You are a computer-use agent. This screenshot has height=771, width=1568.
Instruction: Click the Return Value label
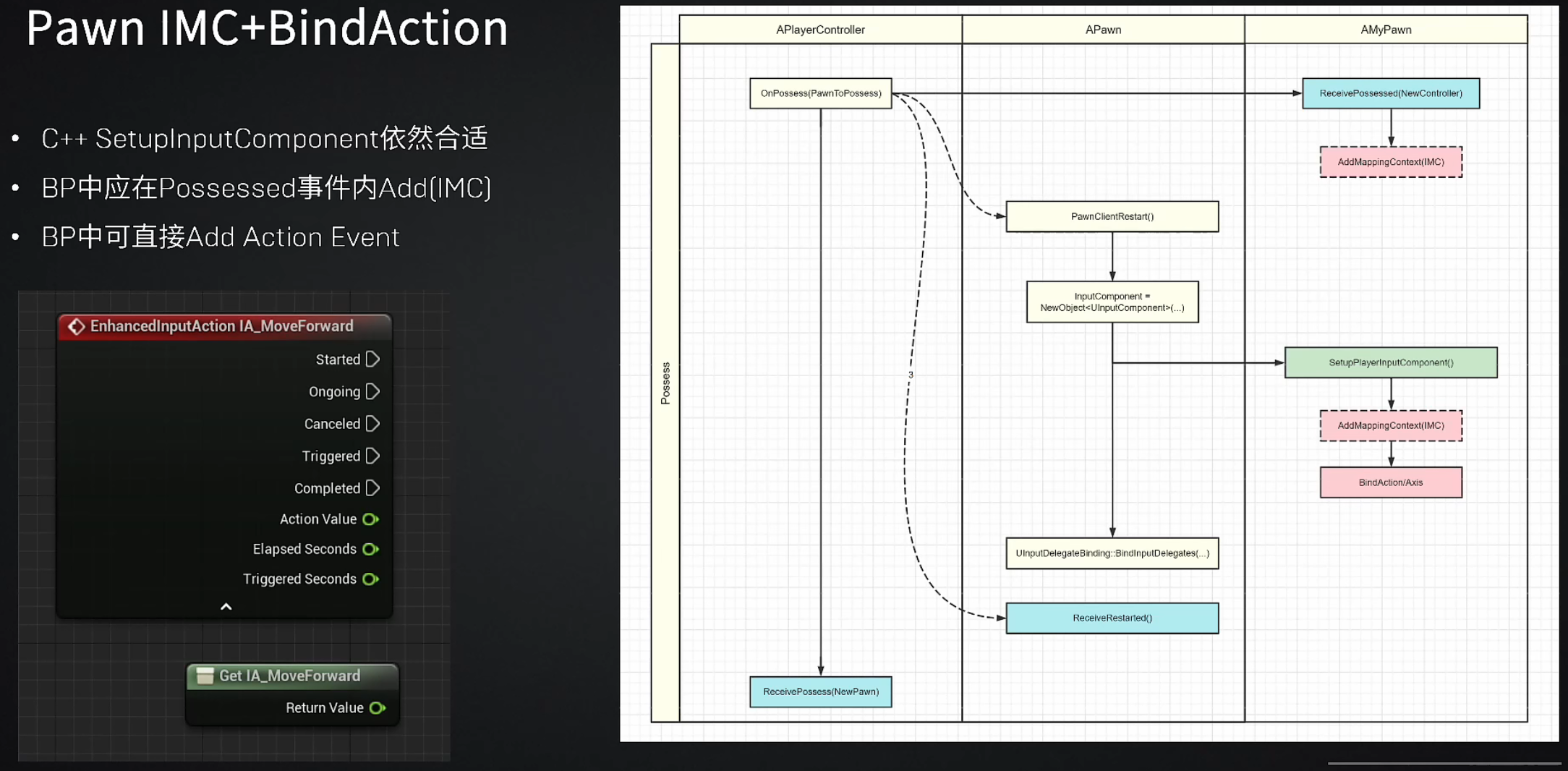(x=325, y=708)
